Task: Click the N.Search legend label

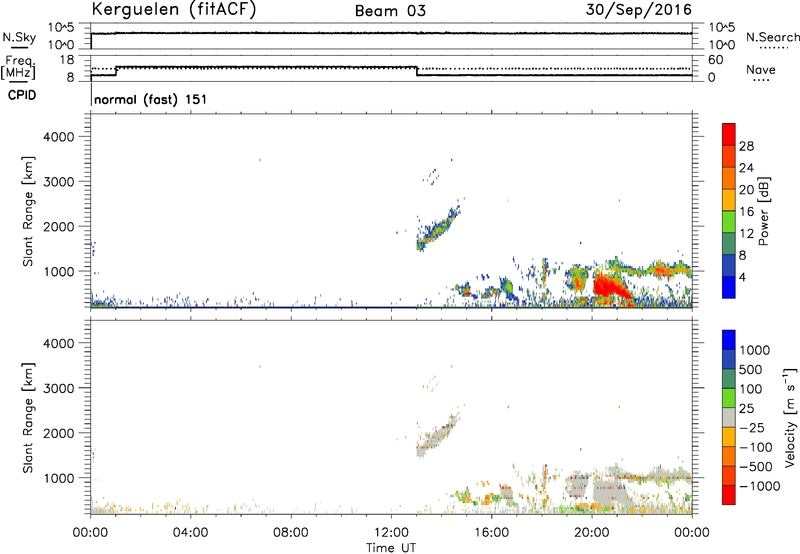Action: tap(772, 37)
